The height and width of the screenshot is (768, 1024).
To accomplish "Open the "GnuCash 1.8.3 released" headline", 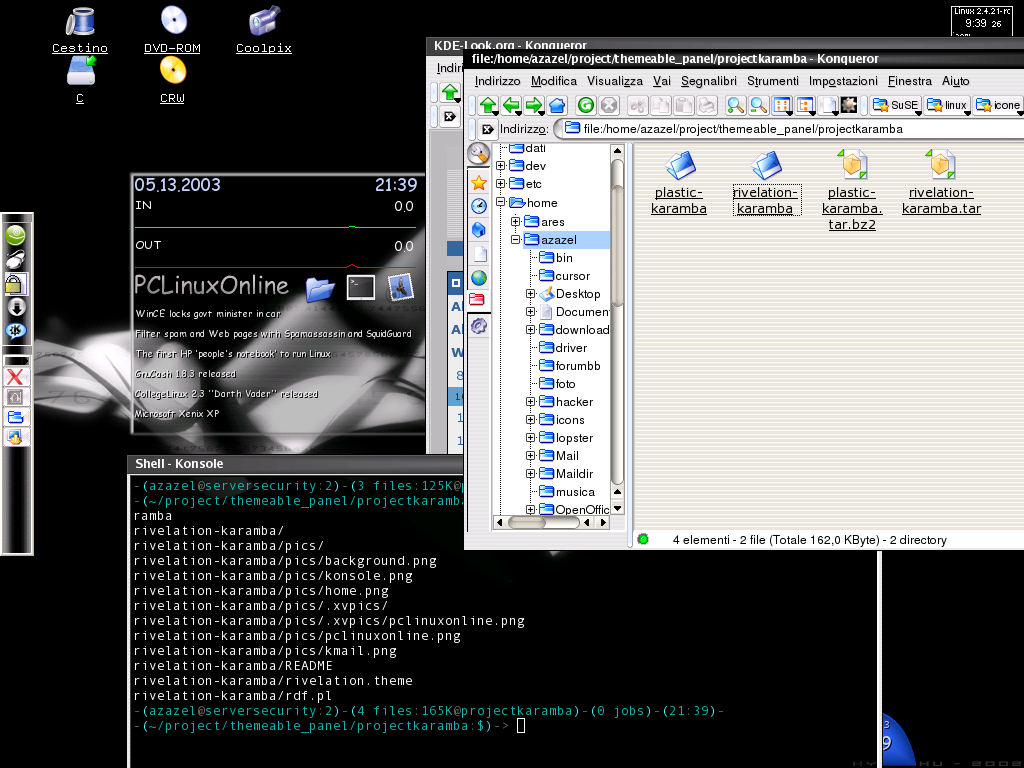I will click(185, 374).
